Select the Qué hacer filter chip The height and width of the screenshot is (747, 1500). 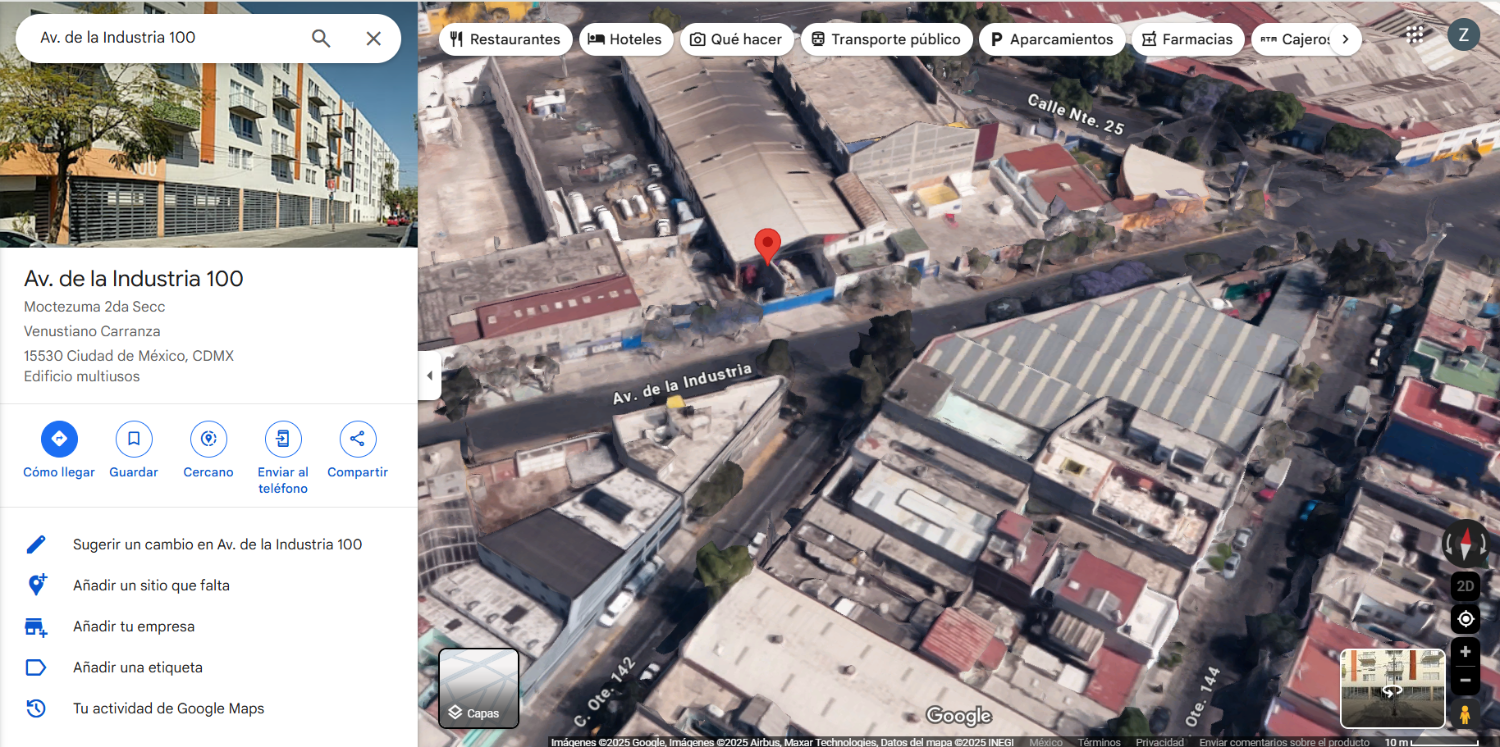coord(736,39)
